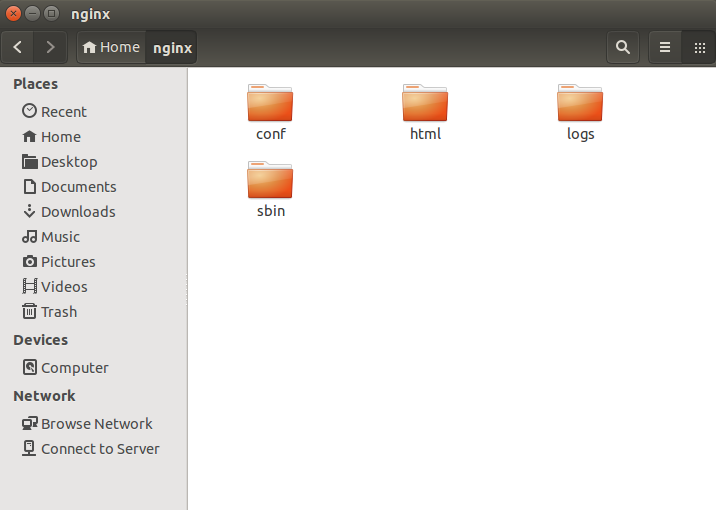Open Computer under Devices
Image resolution: width=716 pixels, height=510 pixels.
click(x=94, y=368)
